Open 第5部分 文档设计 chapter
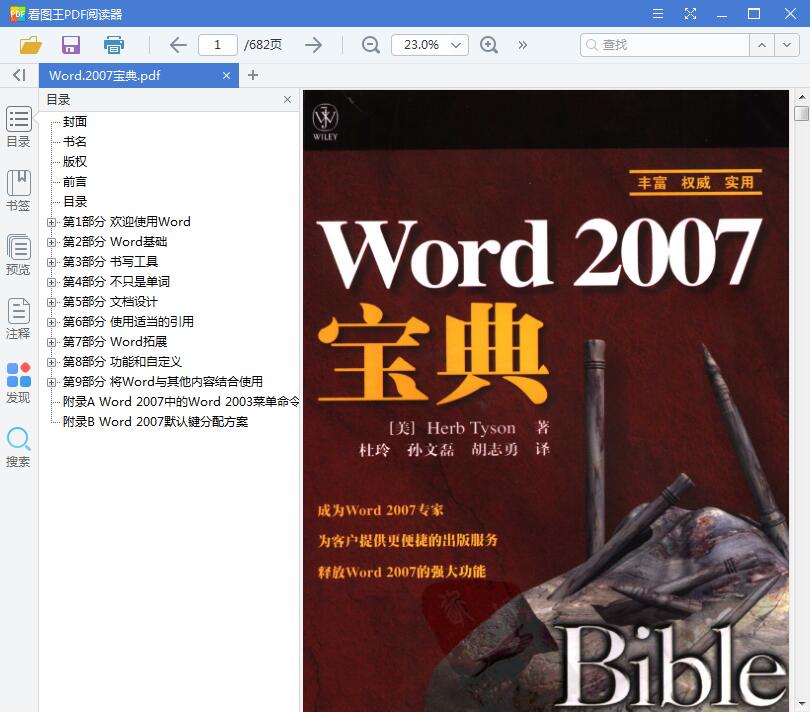810x712 pixels. (x=110, y=302)
